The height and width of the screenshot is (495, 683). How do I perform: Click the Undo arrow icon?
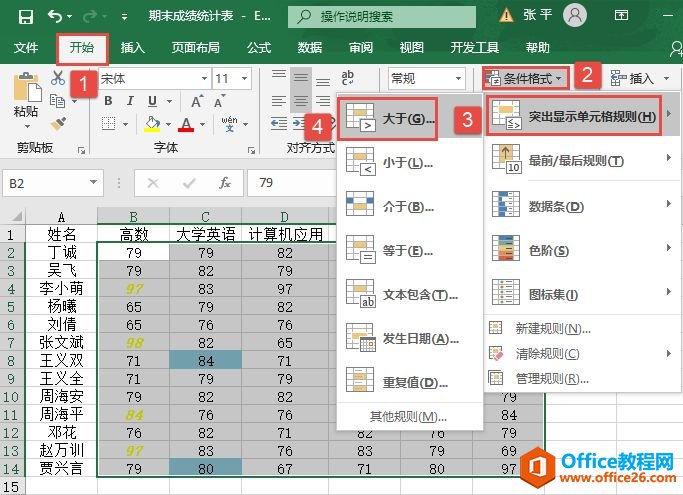tap(55, 17)
